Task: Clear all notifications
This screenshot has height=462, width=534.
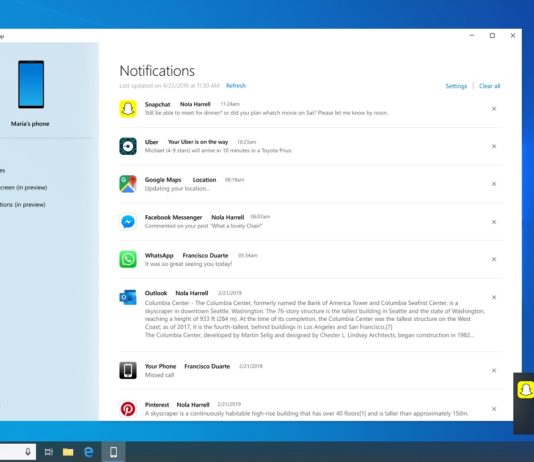Action: 489,86
